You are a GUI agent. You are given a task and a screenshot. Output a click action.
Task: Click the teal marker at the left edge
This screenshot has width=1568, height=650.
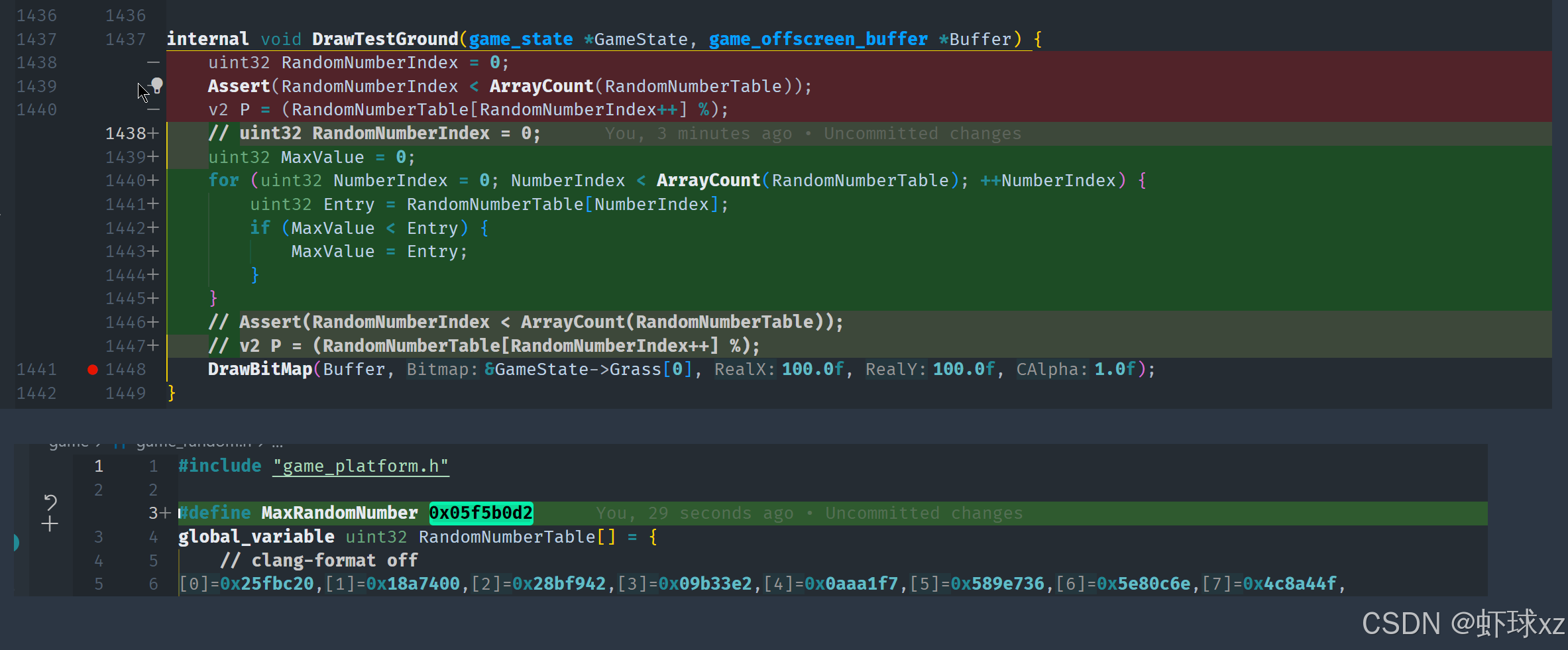17,543
